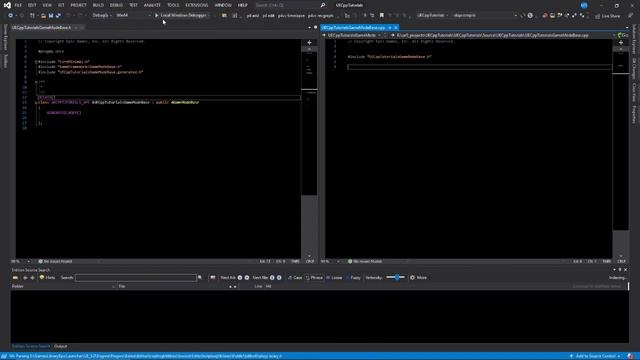
Task: Click the Hints button in Entrian search
Action: click(47, 278)
